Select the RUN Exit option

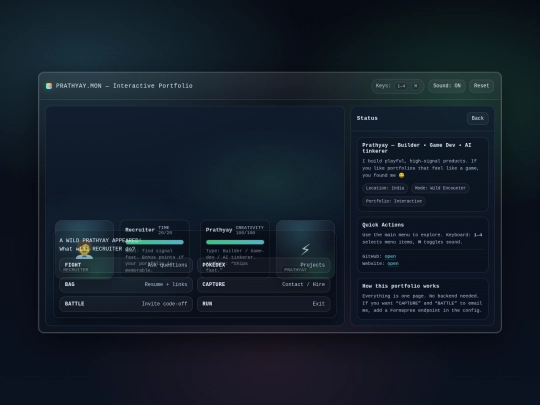(263, 303)
